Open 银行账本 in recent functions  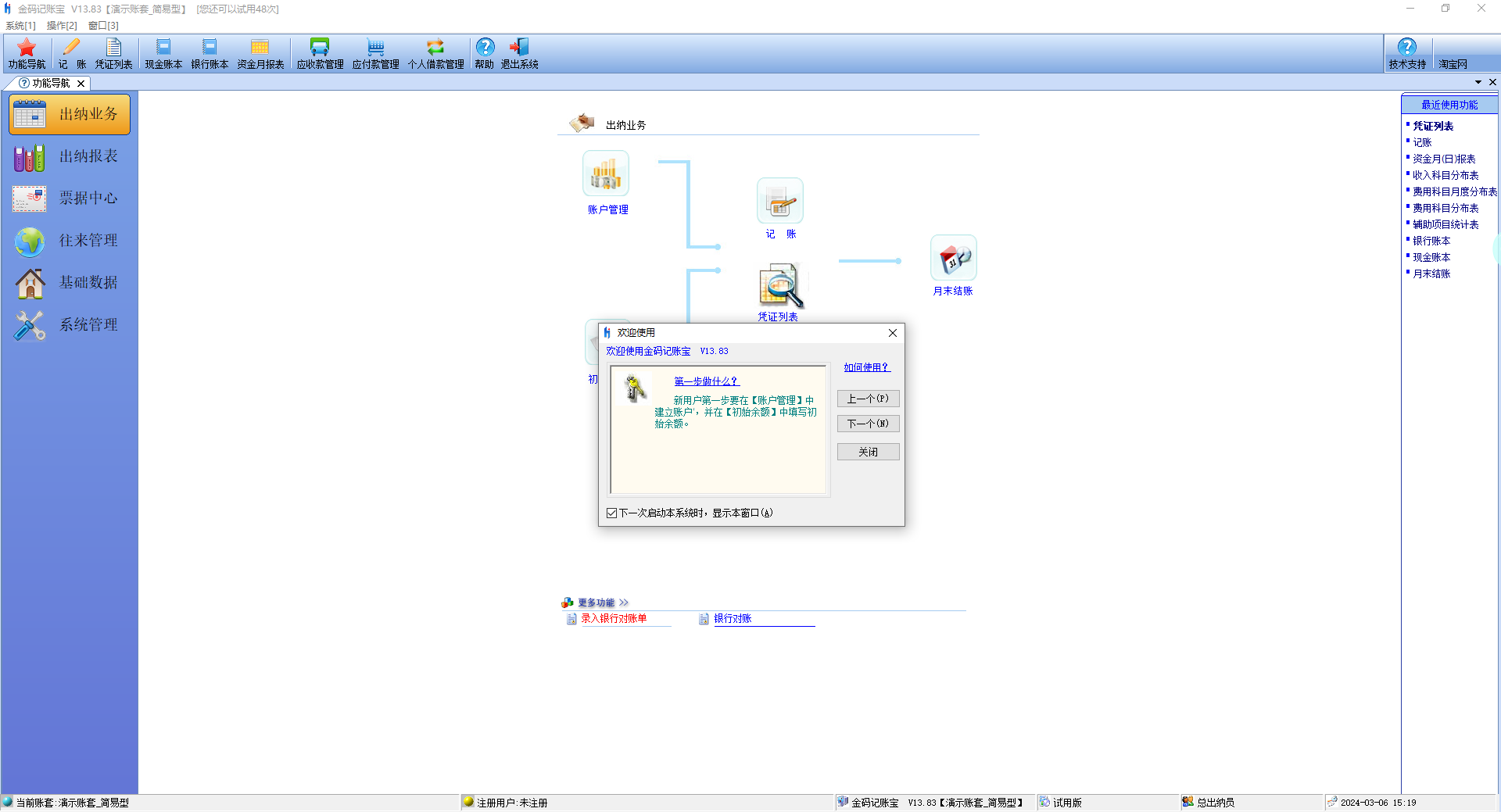pyautogui.click(x=1431, y=241)
